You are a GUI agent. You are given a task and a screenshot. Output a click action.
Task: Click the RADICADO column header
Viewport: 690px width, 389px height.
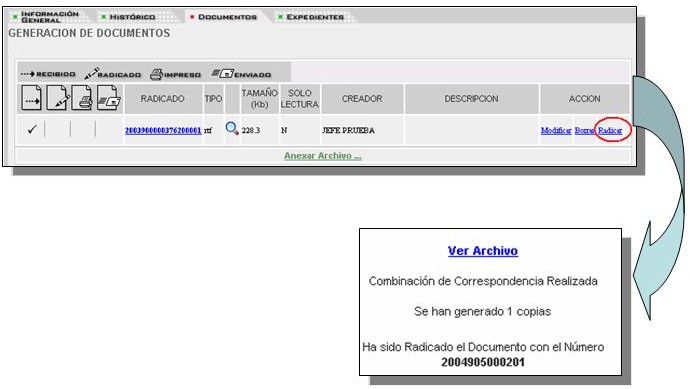(x=162, y=99)
